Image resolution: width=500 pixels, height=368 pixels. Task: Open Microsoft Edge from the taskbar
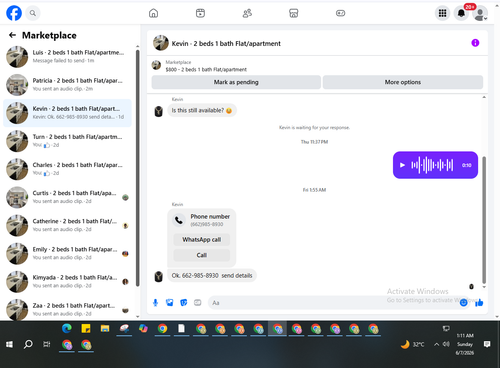pyautogui.click(x=67, y=329)
